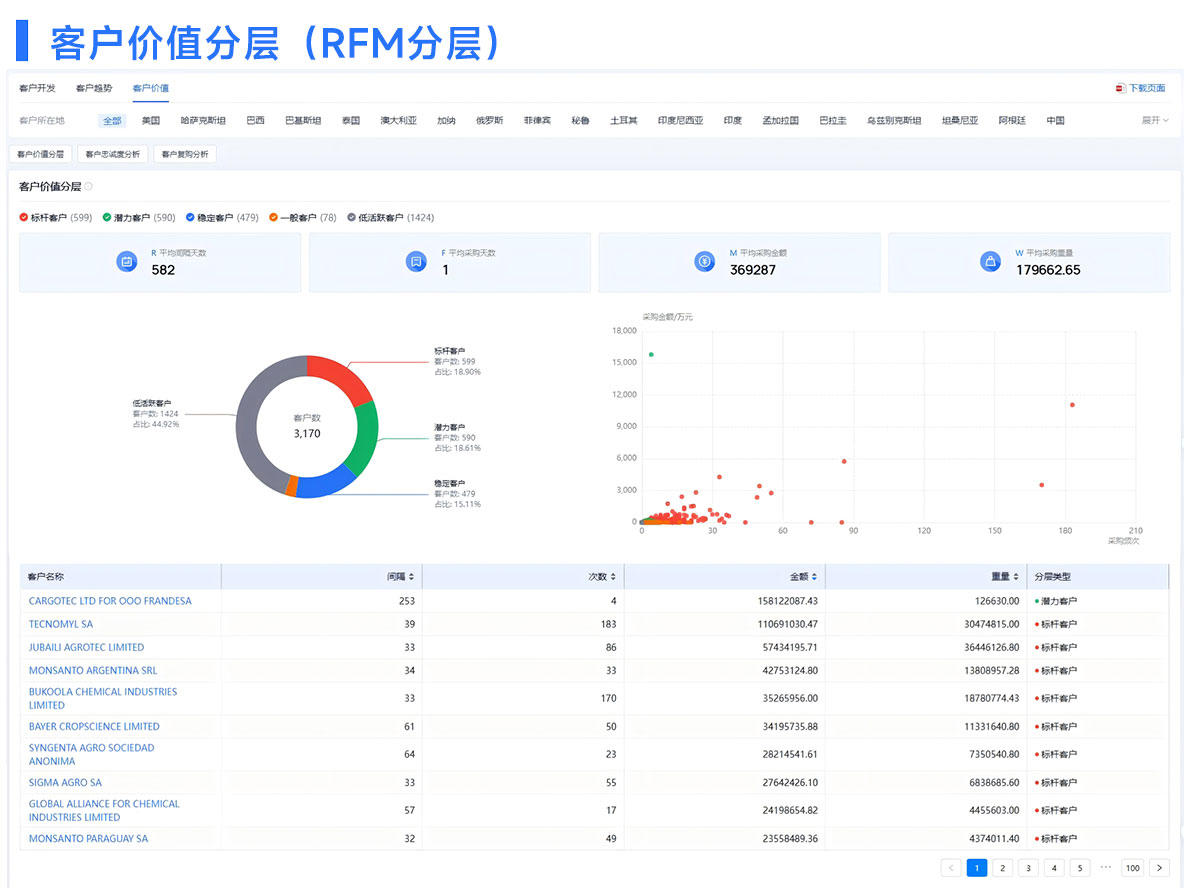Go to page 5 in pagination

[x=1080, y=868]
